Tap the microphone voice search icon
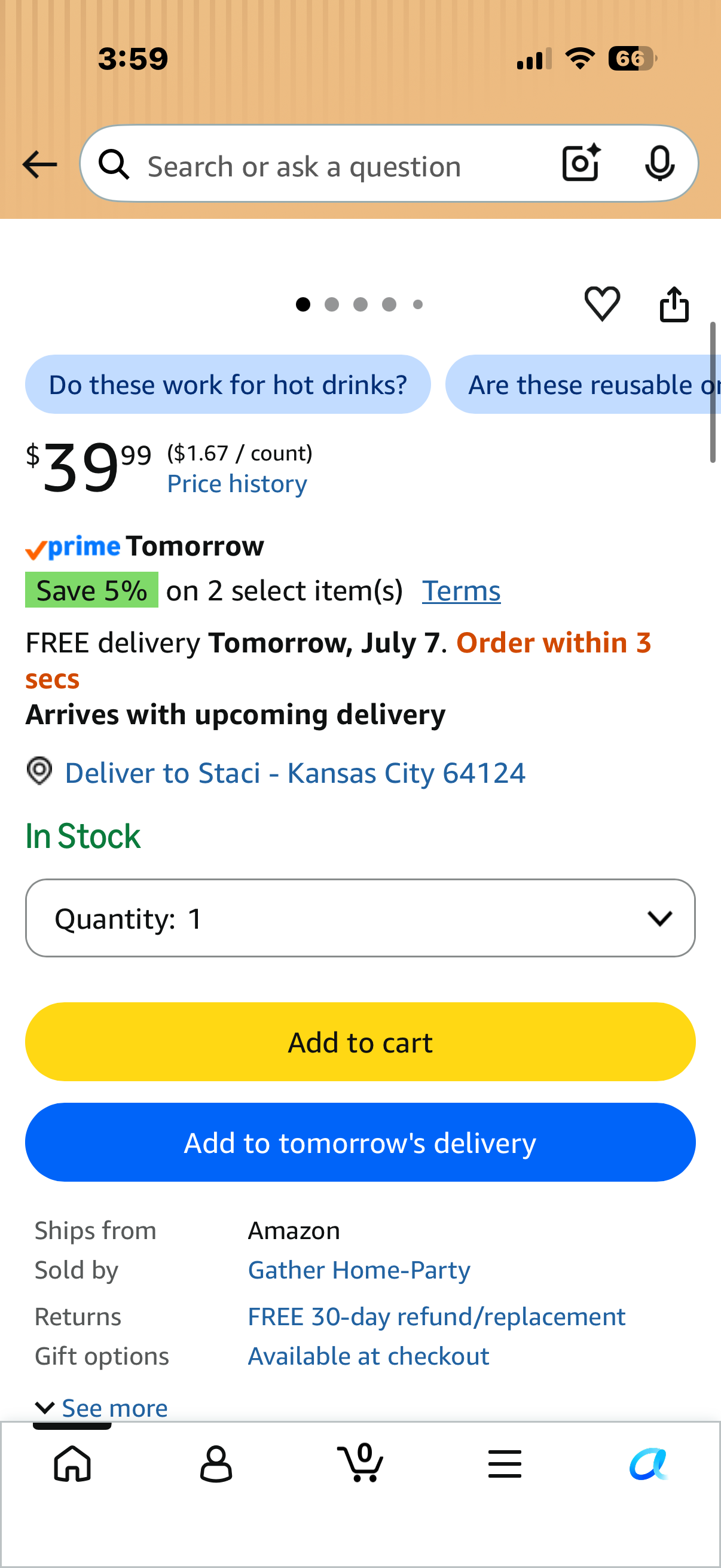 click(659, 163)
